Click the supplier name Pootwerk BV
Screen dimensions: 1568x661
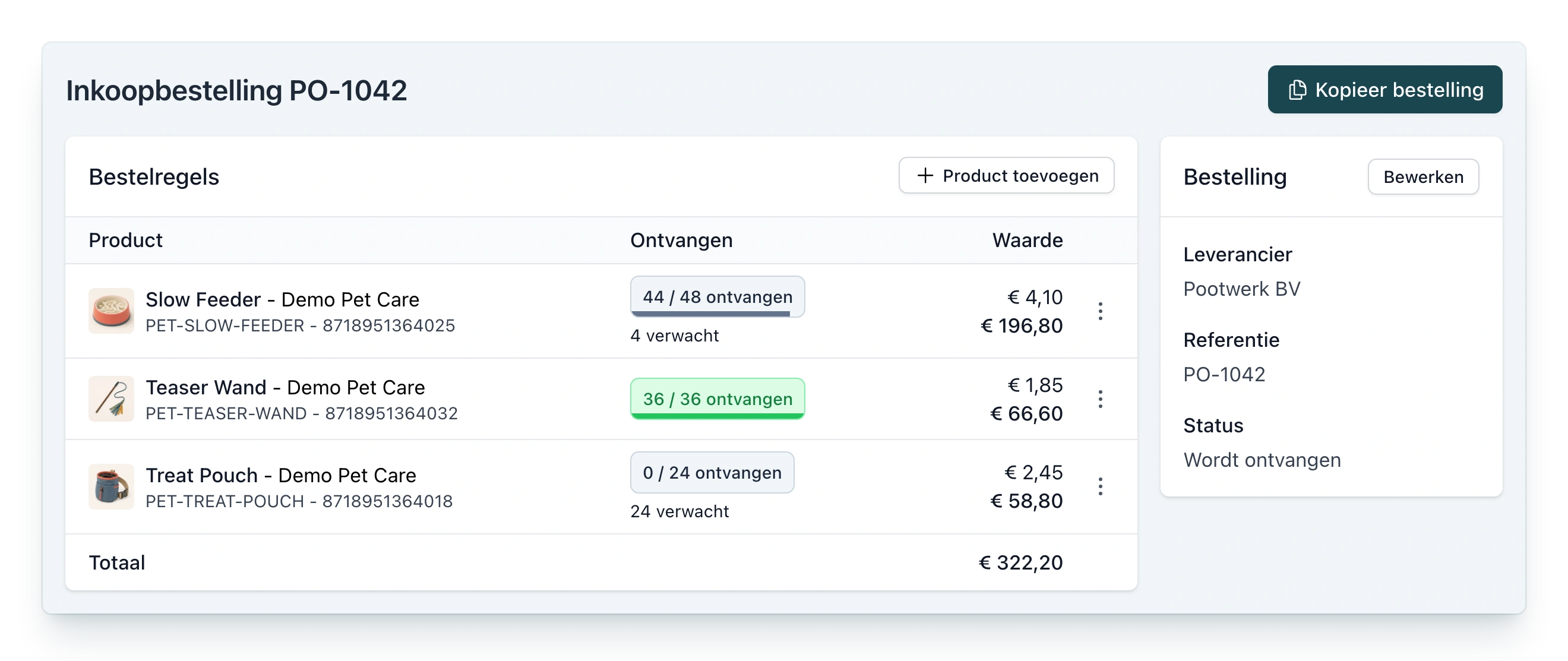1241,289
